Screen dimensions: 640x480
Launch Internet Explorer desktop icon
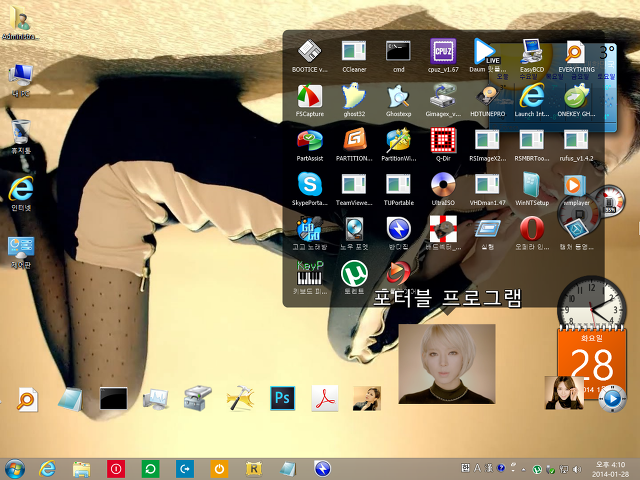20,189
